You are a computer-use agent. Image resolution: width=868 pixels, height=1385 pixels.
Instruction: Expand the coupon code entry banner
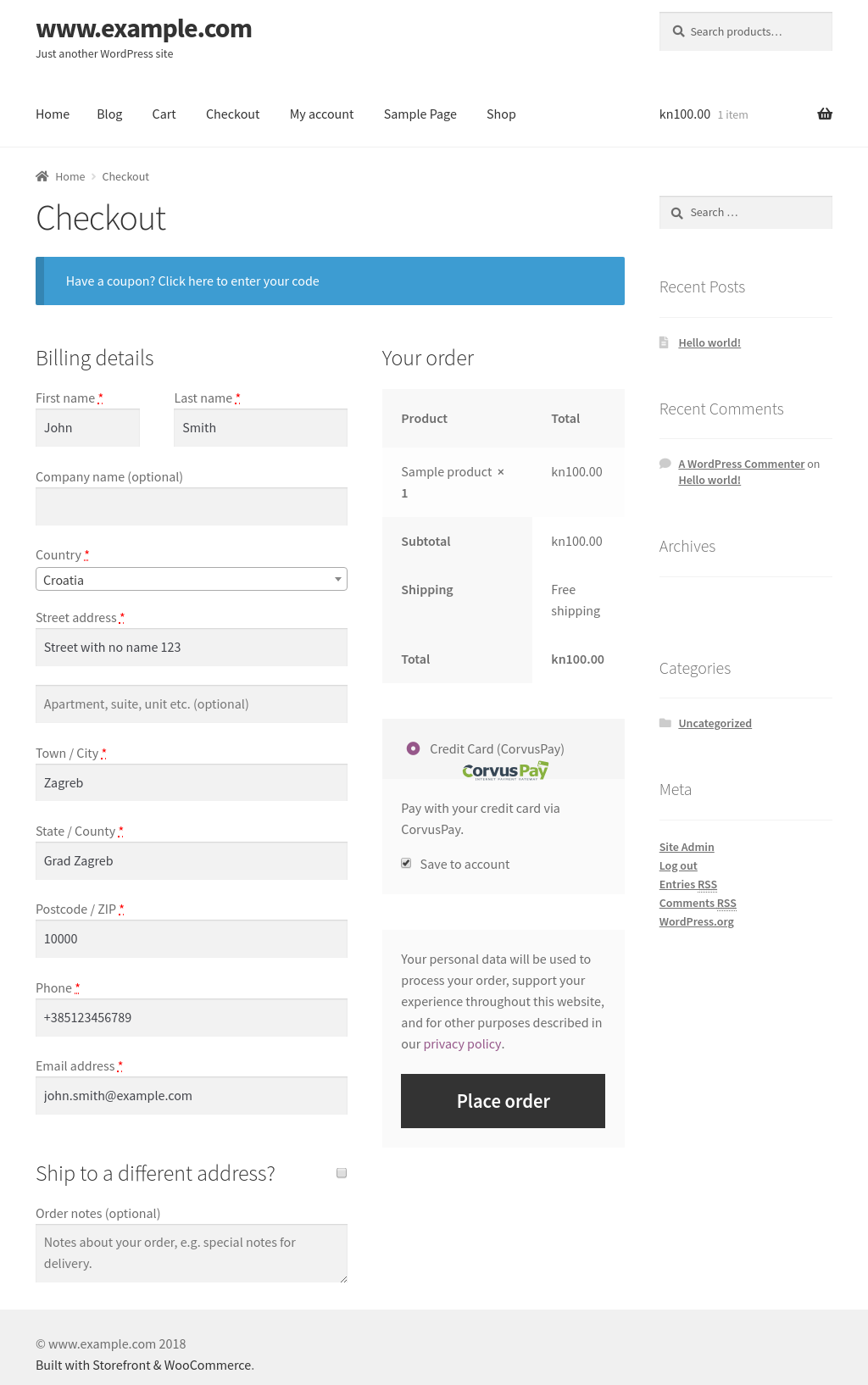coord(192,281)
